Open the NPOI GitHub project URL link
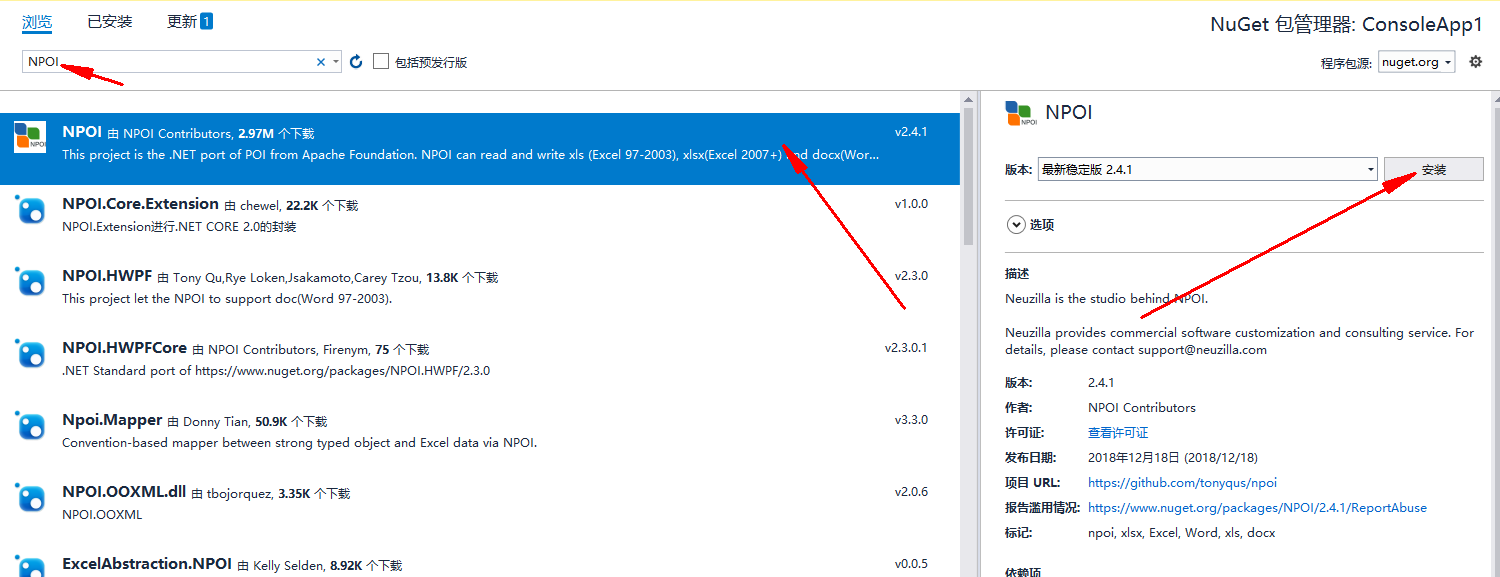The width and height of the screenshot is (1500, 577). click(1181, 482)
